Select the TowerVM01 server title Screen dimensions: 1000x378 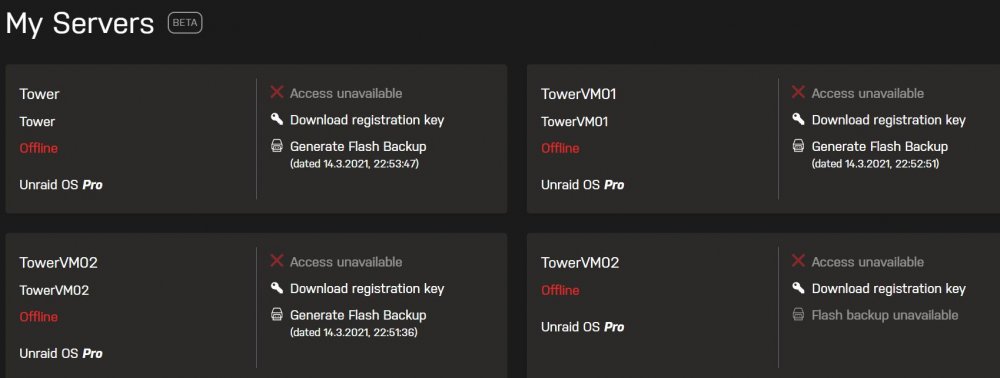(x=578, y=94)
